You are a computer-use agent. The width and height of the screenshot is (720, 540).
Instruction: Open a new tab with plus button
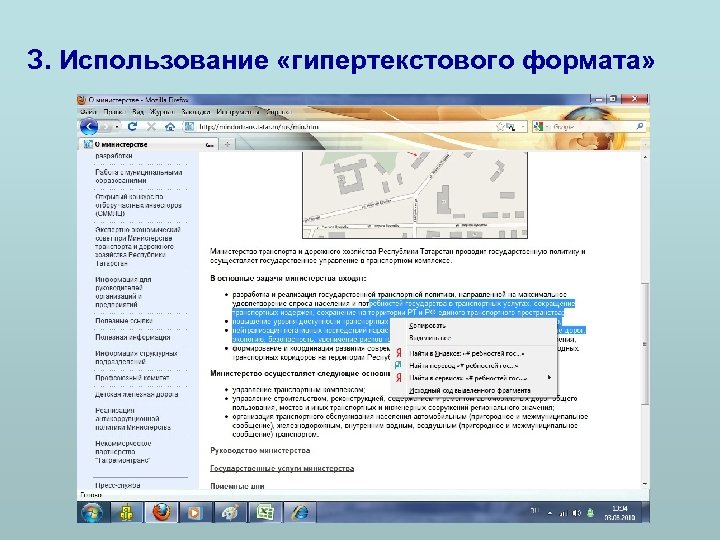point(227,145)
